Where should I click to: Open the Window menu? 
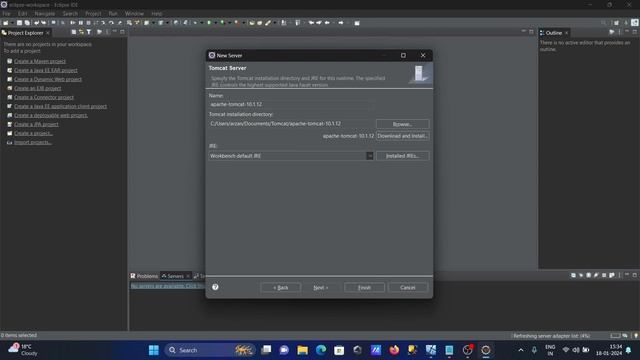click(x=134, y=13)
